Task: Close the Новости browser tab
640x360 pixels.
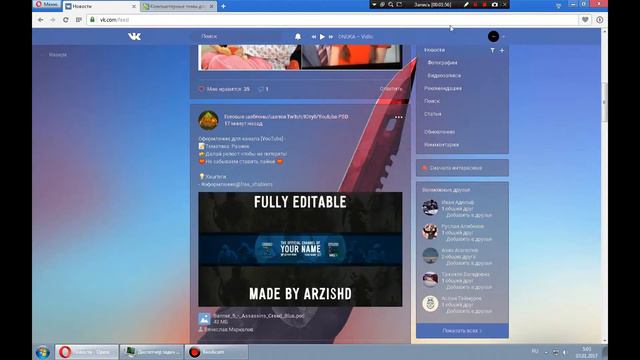Action: coord(133,6)
